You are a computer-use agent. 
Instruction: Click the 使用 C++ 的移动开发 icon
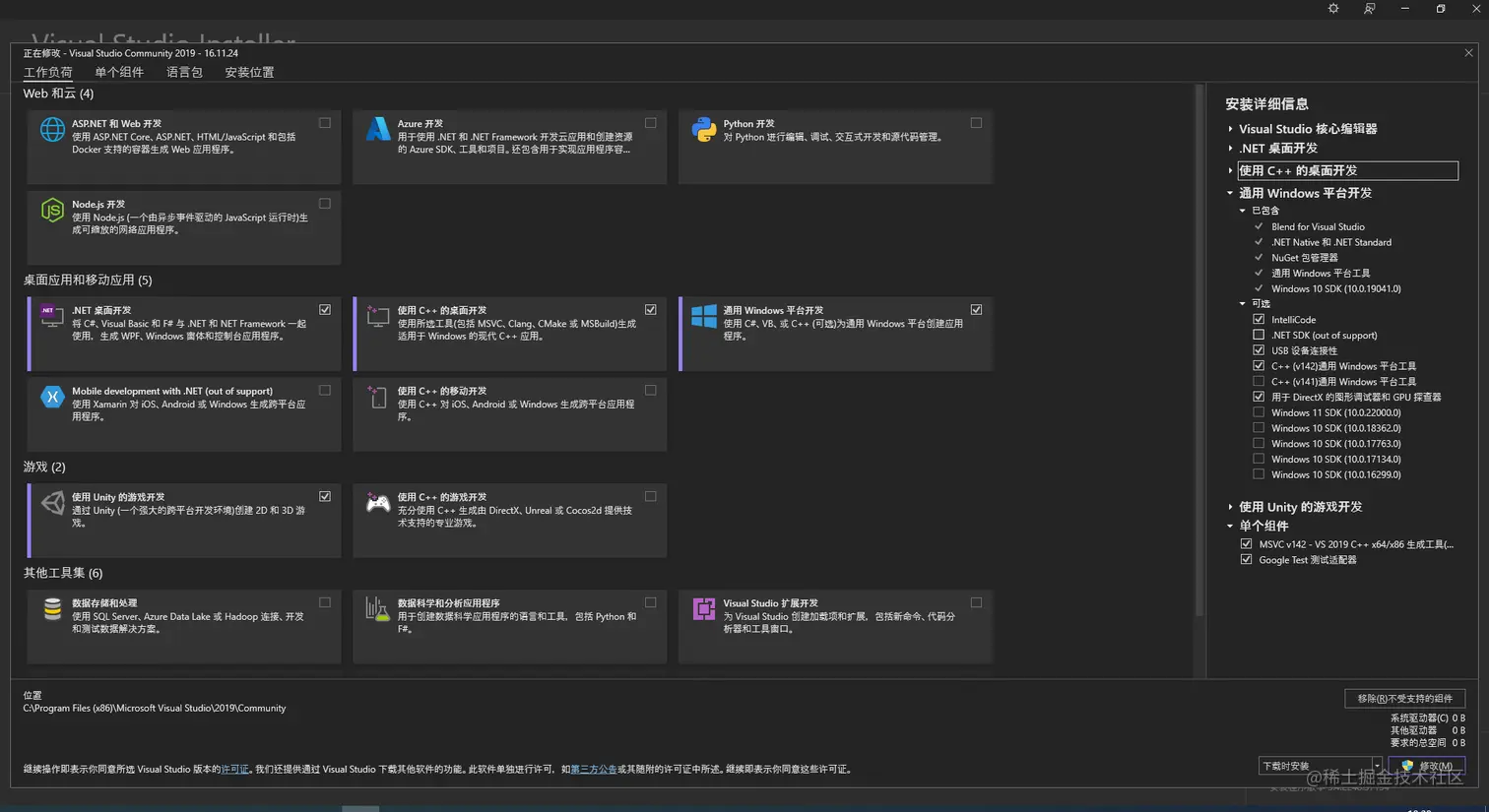pos(378,397)
